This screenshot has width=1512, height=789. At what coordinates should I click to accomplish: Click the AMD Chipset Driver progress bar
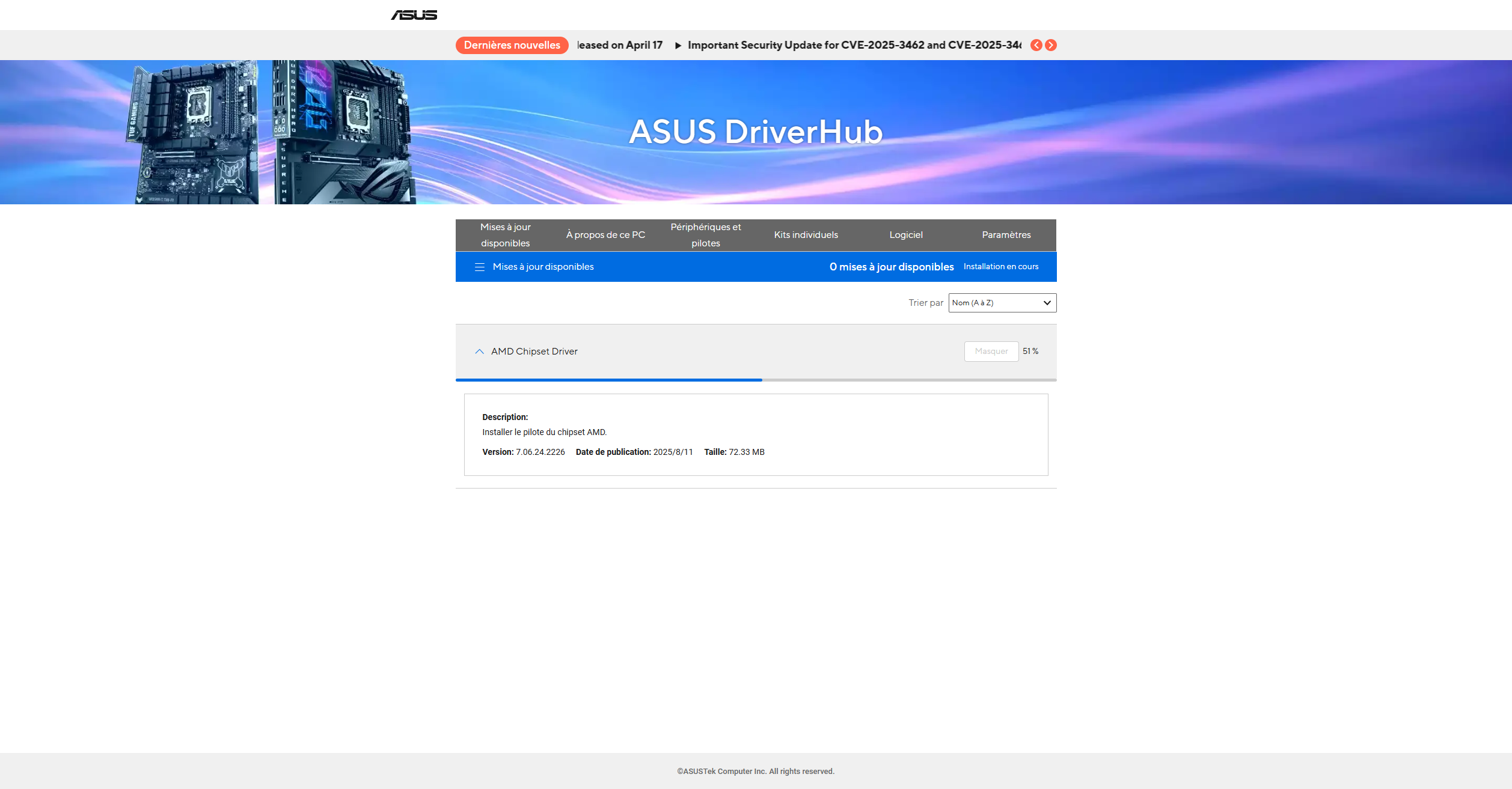point(756,380)
